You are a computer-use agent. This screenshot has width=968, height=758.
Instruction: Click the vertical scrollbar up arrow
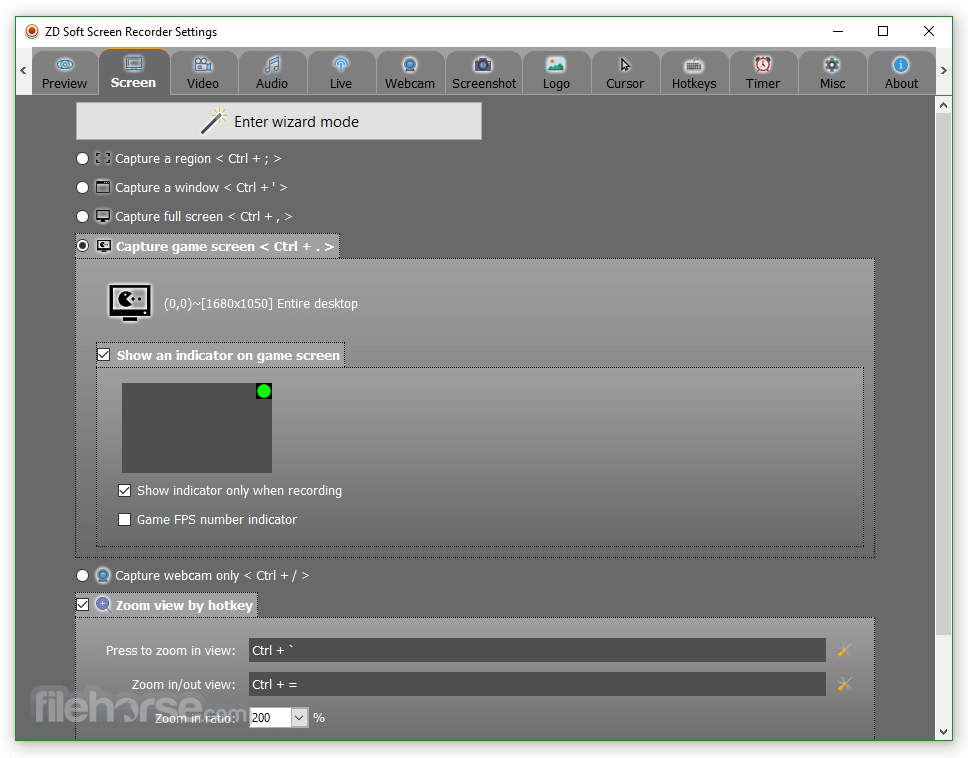pyautogui.click(x=943, y=106)
